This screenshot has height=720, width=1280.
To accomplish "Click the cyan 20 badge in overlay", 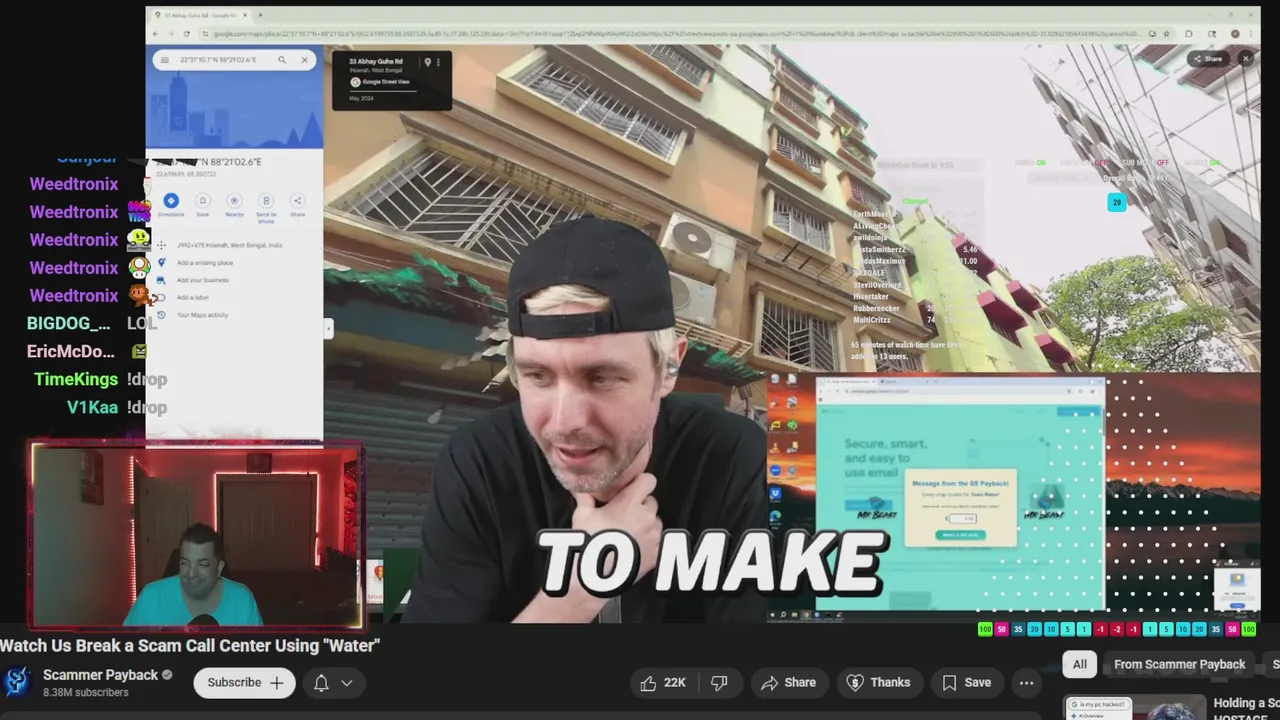I will point(1117,203).
